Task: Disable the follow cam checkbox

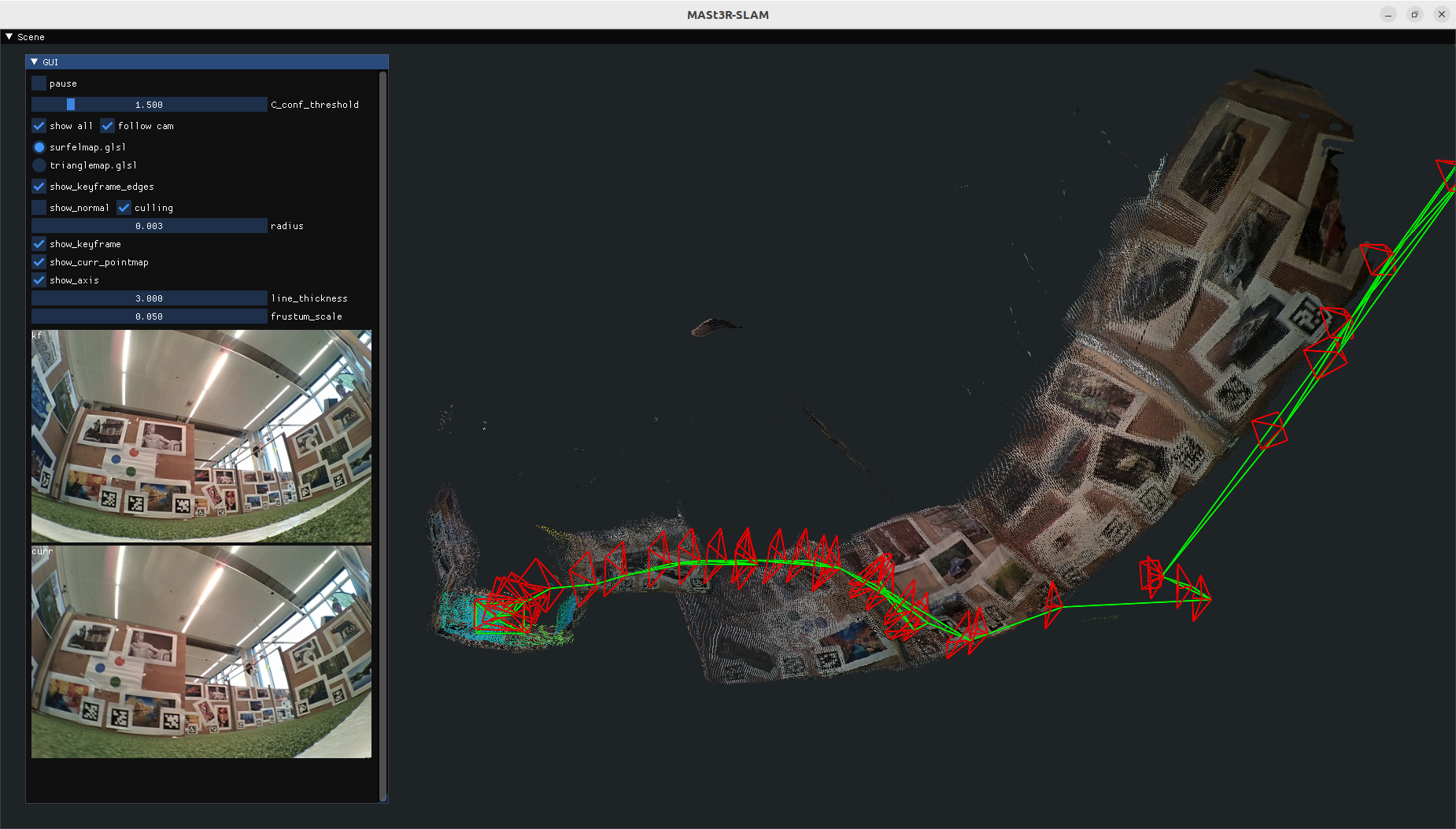Action: point(108,126)
